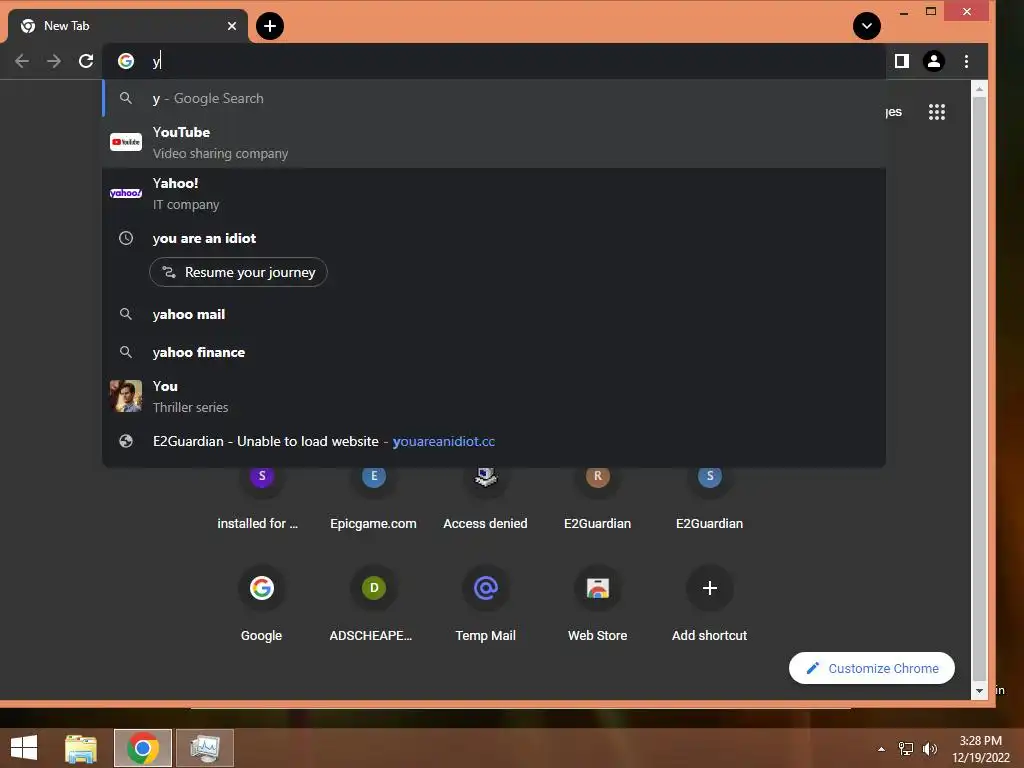The height and width of the screenshot is (768, 1024).
Task: Click the Chrome taskbar icon
Action: coord(143,748)
